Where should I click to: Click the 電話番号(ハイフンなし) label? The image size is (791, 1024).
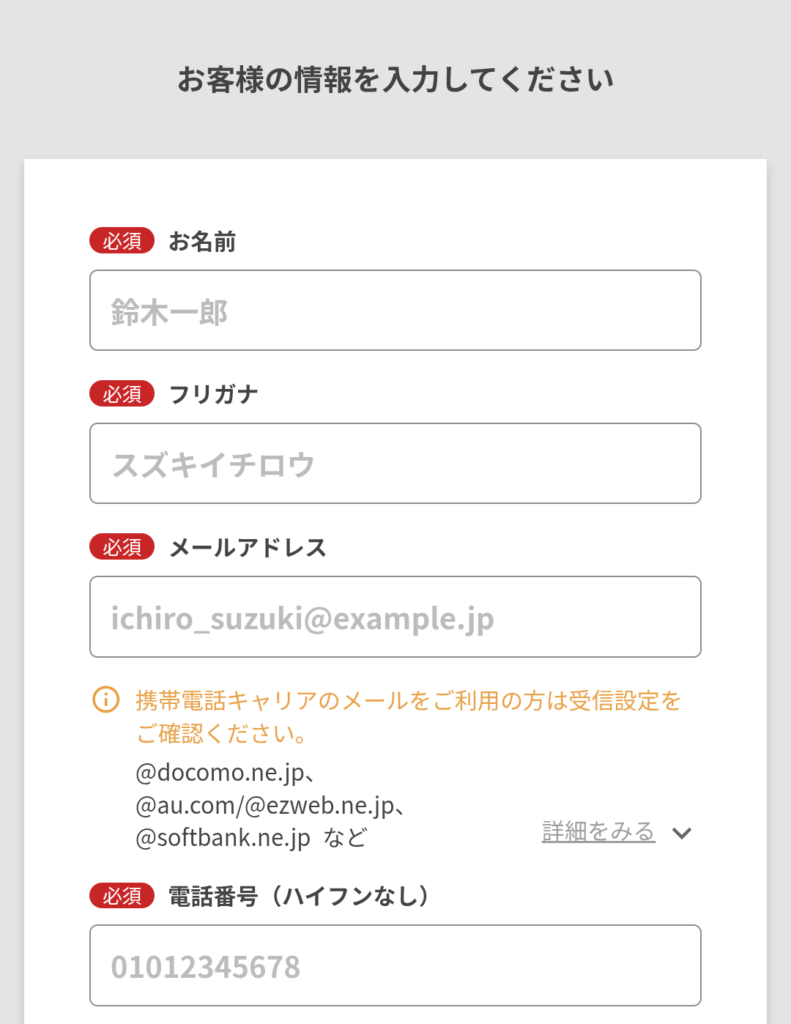300,896
